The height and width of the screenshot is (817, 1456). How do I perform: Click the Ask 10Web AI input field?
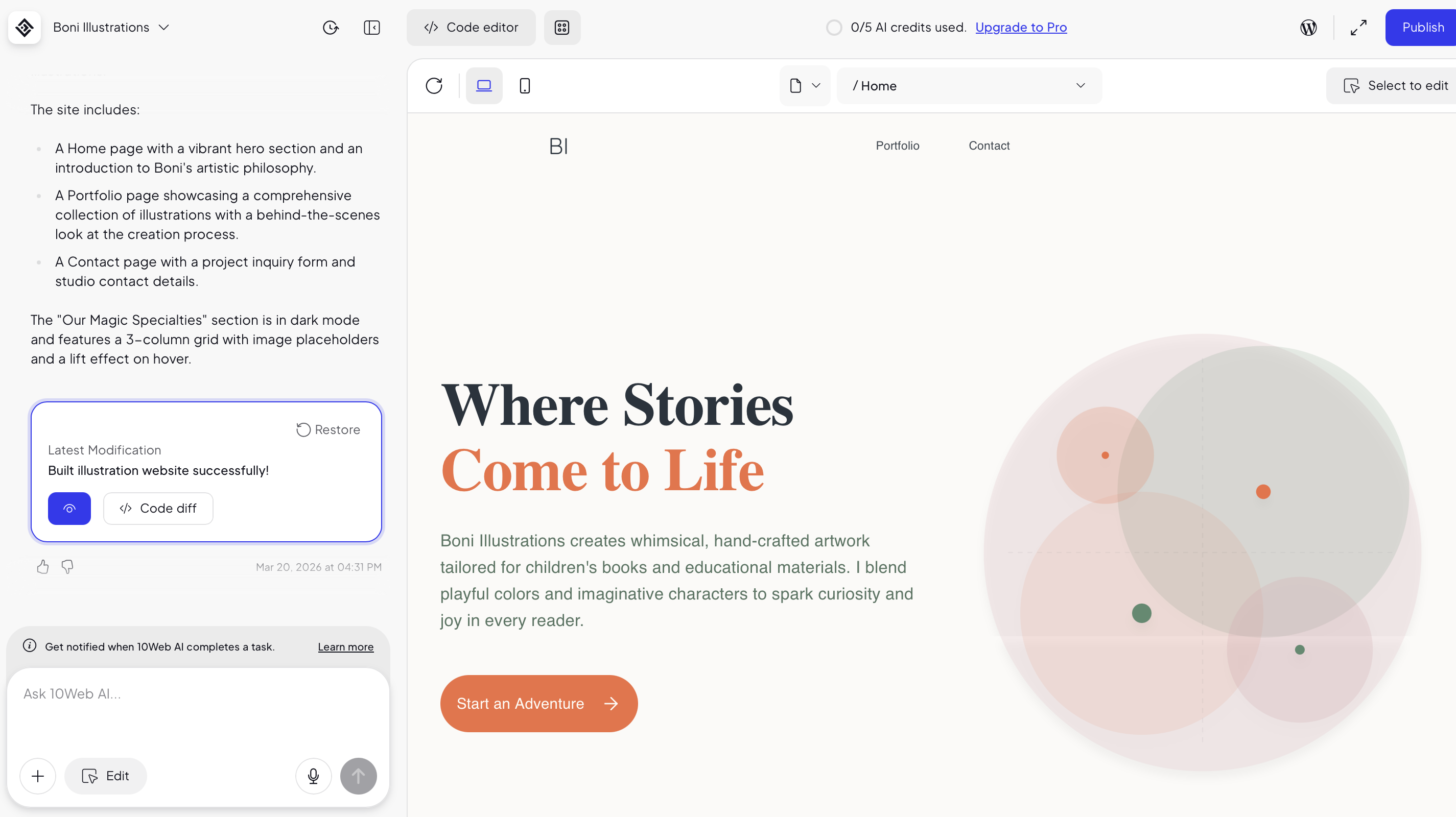[170, 694]
